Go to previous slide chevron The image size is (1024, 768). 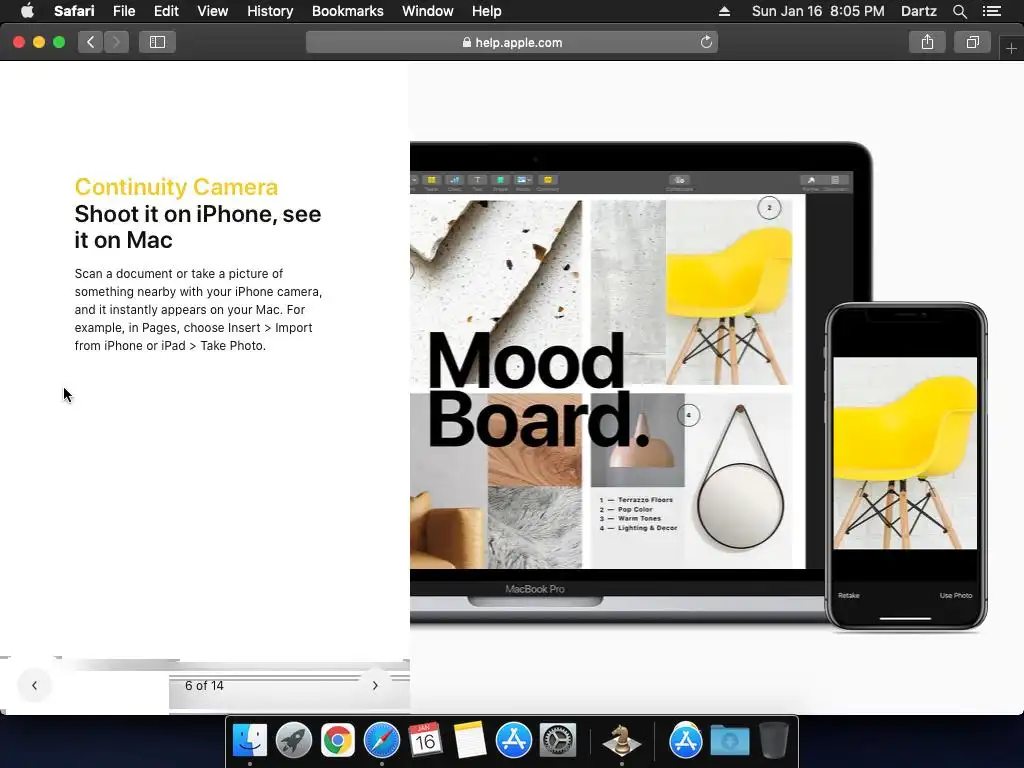pos(35,686)
